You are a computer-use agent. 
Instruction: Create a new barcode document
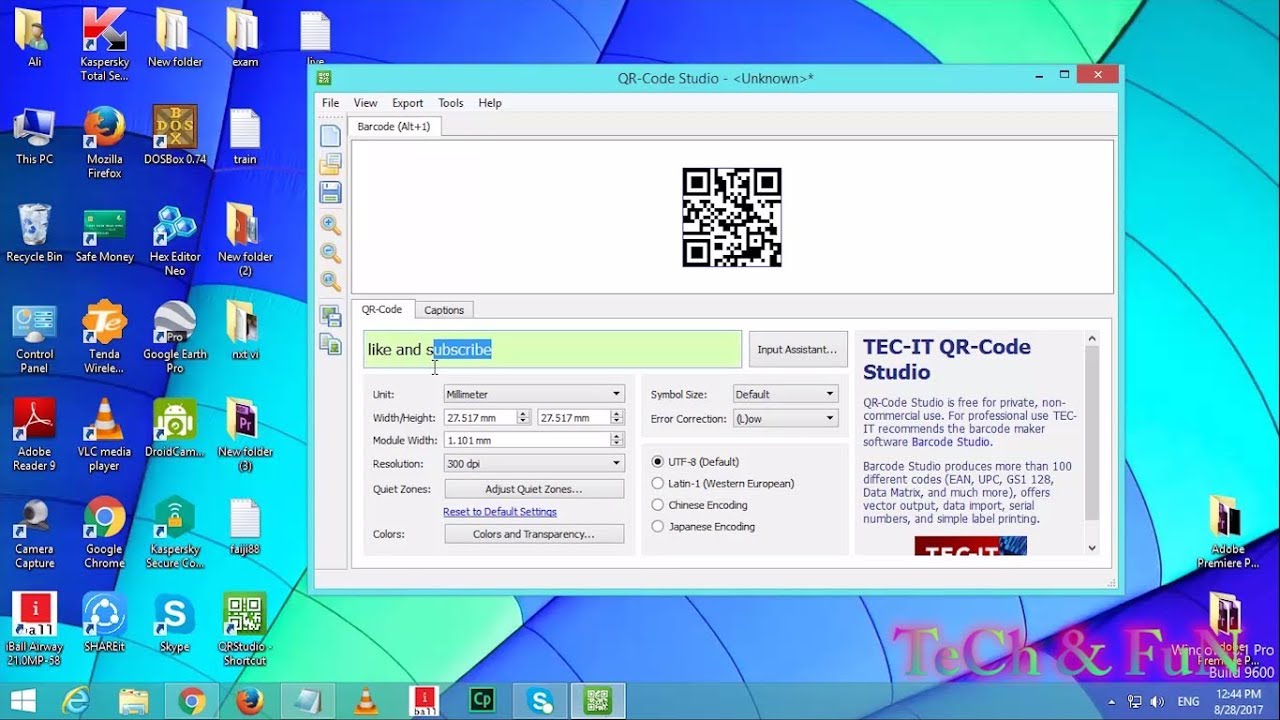(x=331, y=136)
